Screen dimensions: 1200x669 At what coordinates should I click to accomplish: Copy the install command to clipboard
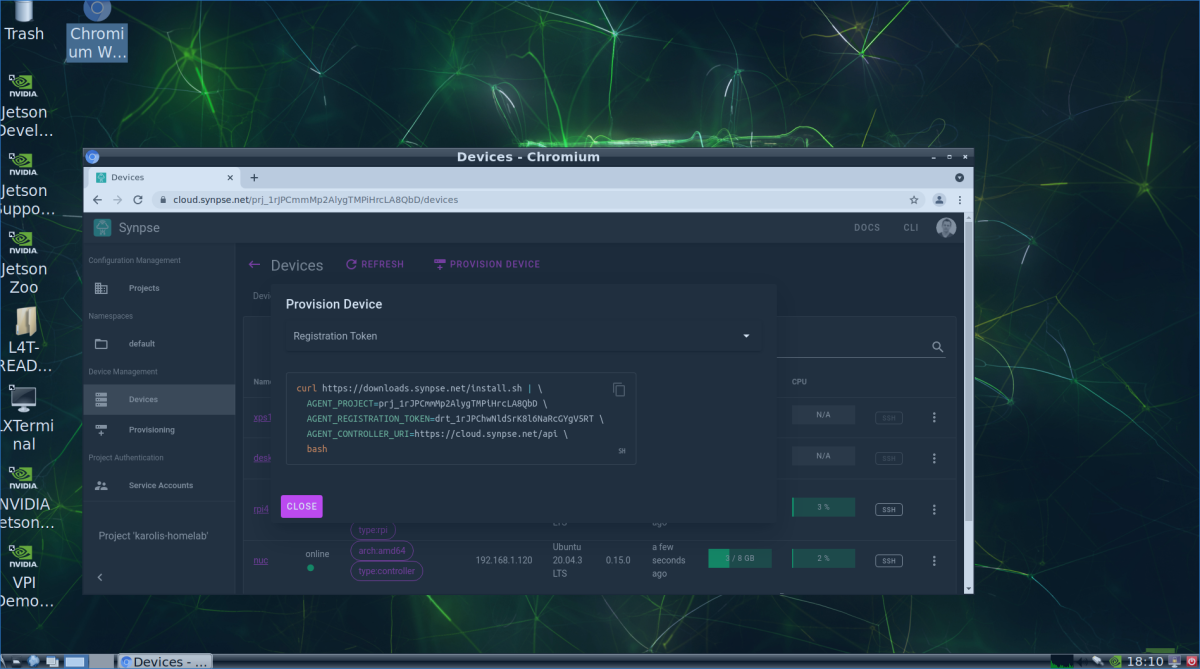coord(619,389)
